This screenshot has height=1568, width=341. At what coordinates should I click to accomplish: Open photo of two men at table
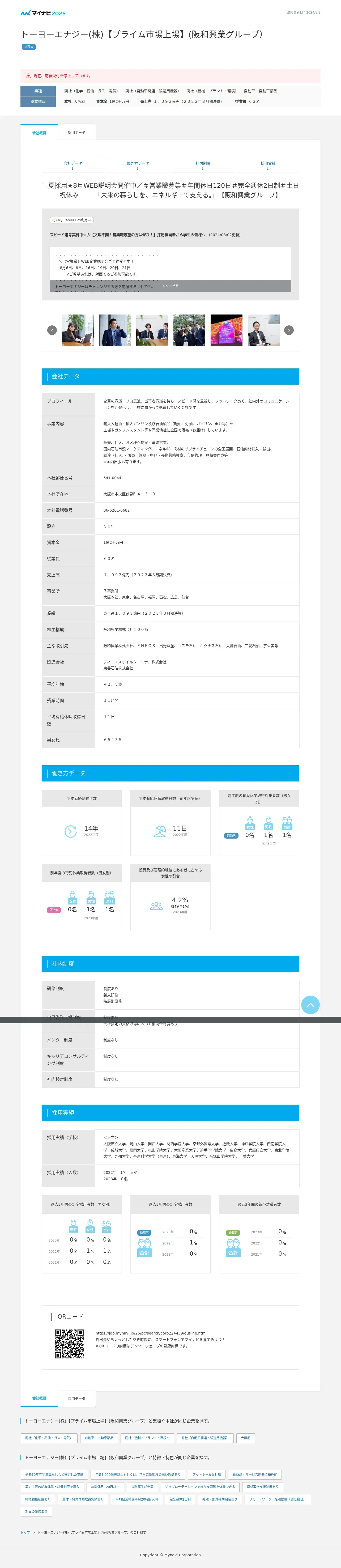[152, 330]
